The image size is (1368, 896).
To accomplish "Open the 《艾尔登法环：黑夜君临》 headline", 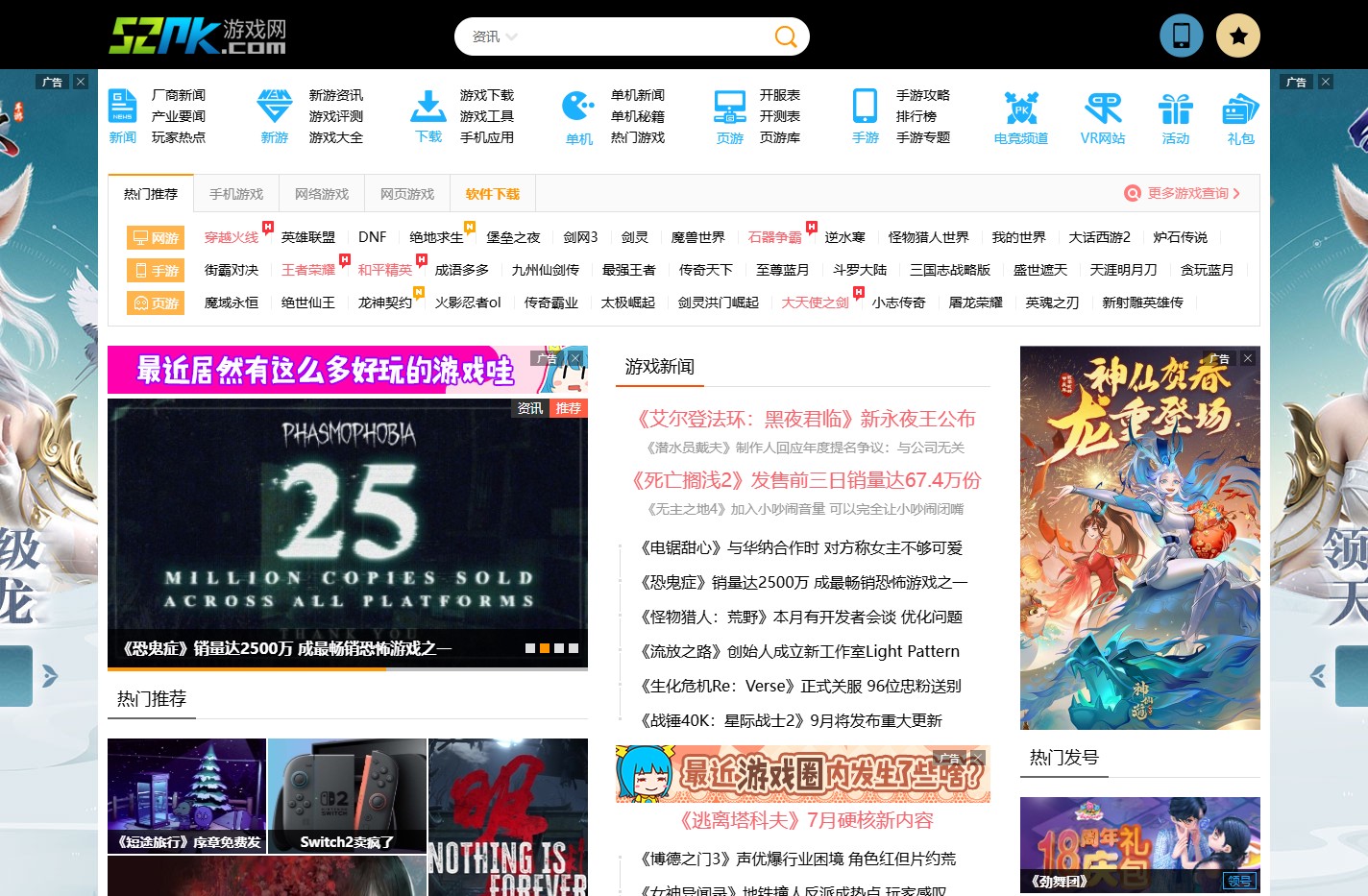I will coord(805,419).
